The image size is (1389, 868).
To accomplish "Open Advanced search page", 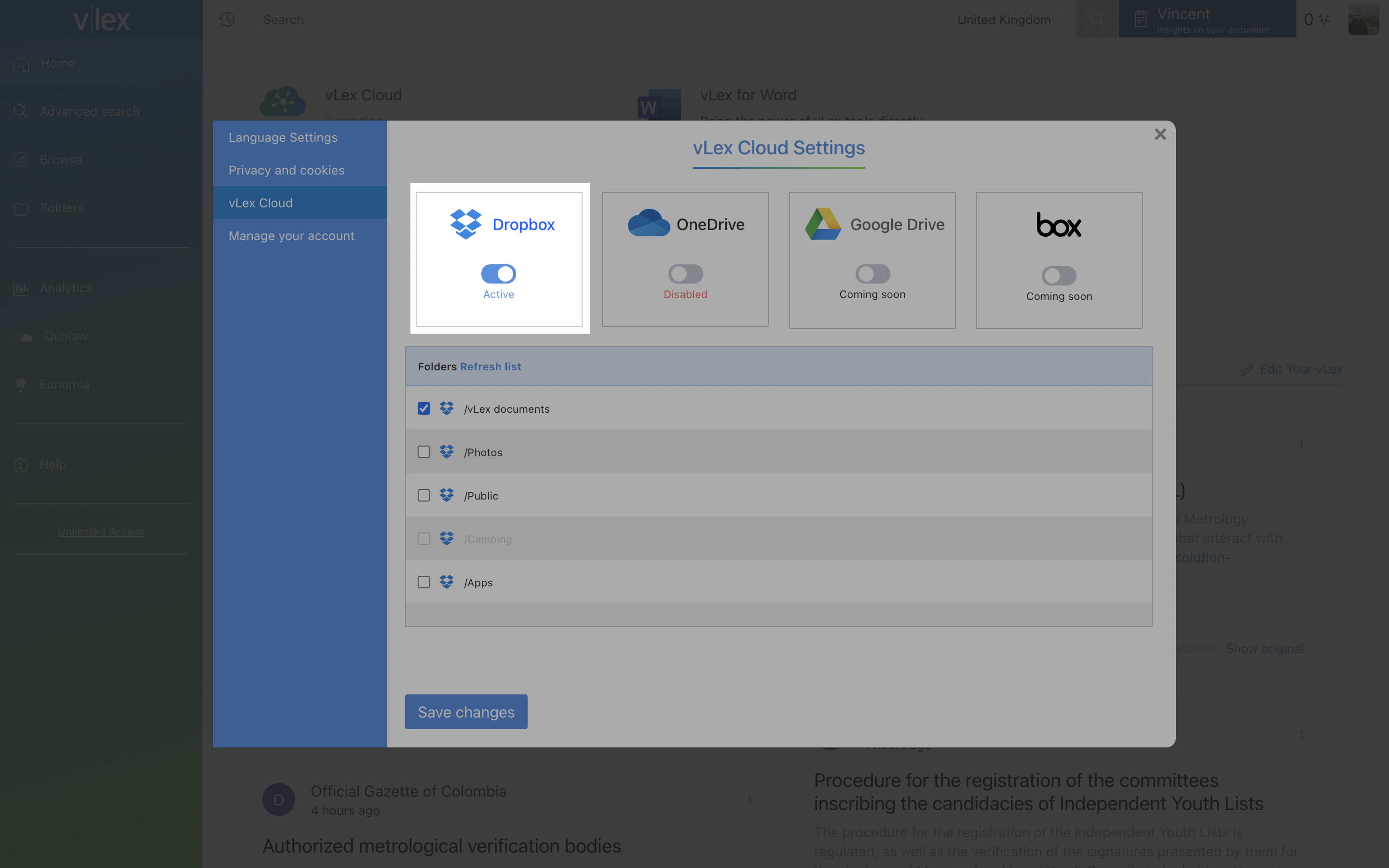I will pyautogui.click(x=90, y=111).
